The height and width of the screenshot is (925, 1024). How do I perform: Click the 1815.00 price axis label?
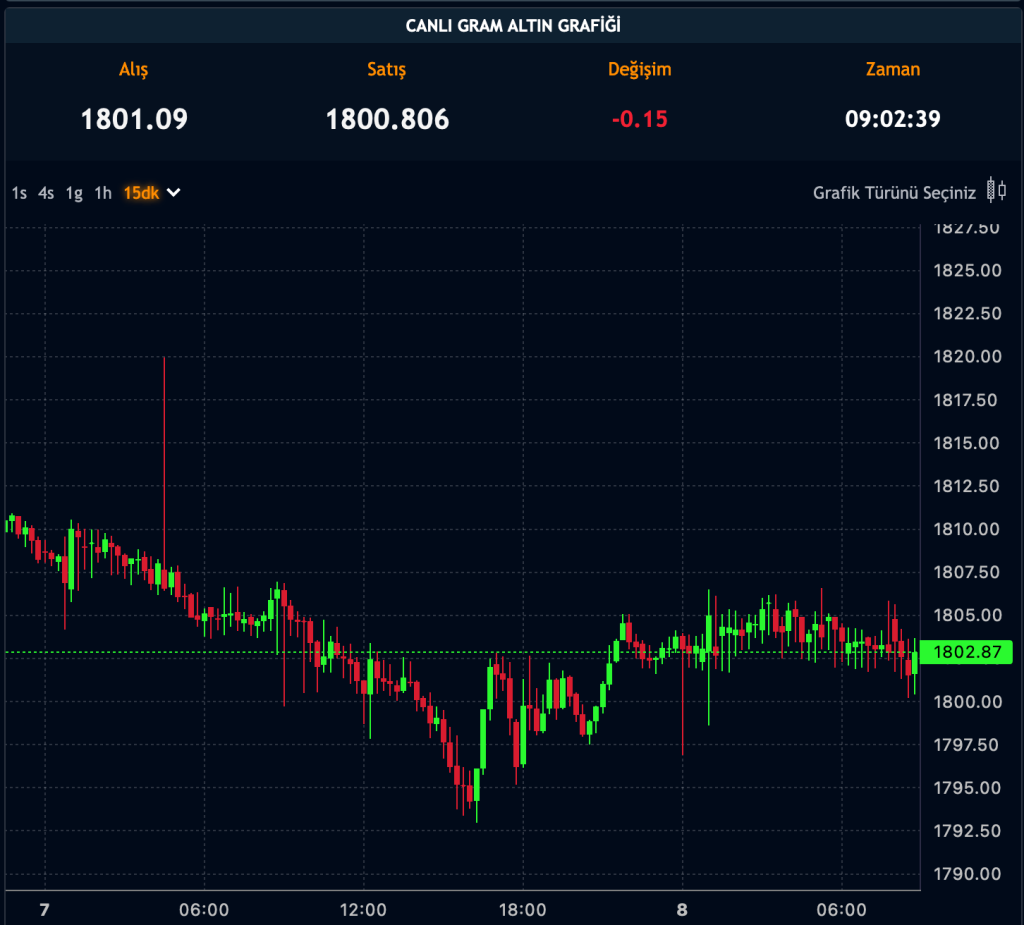pos(967,443)
